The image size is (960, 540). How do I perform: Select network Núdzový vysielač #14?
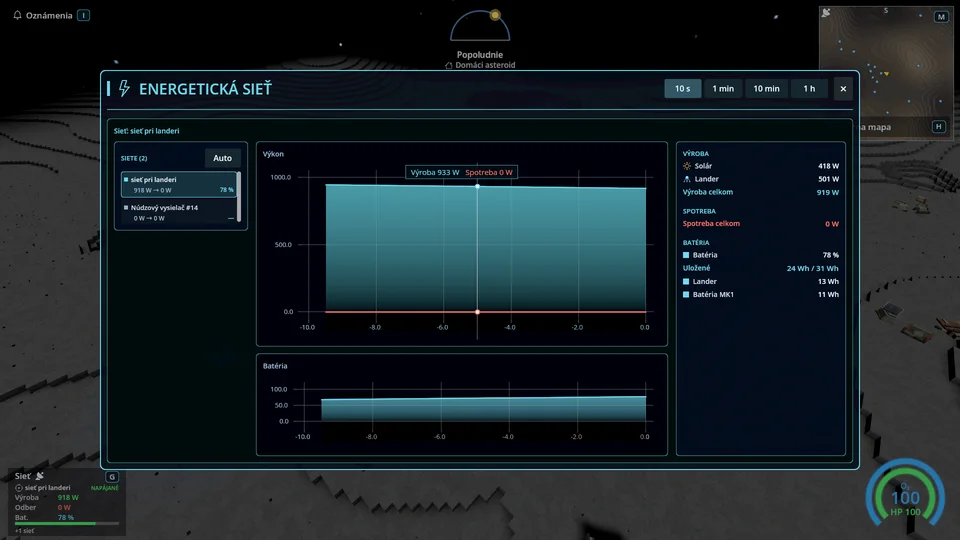(178, 212)
